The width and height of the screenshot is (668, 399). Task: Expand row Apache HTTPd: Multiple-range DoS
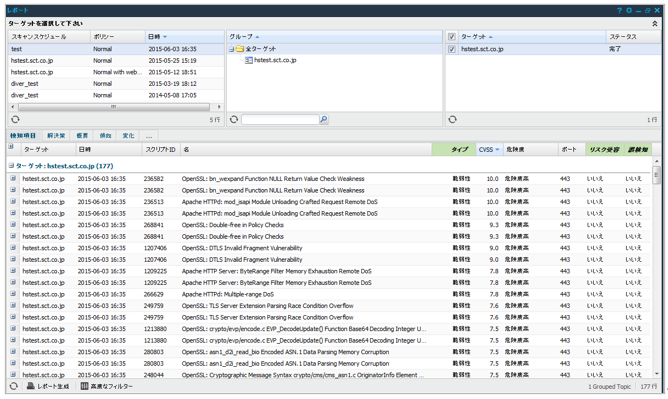(x=13, y=294)
